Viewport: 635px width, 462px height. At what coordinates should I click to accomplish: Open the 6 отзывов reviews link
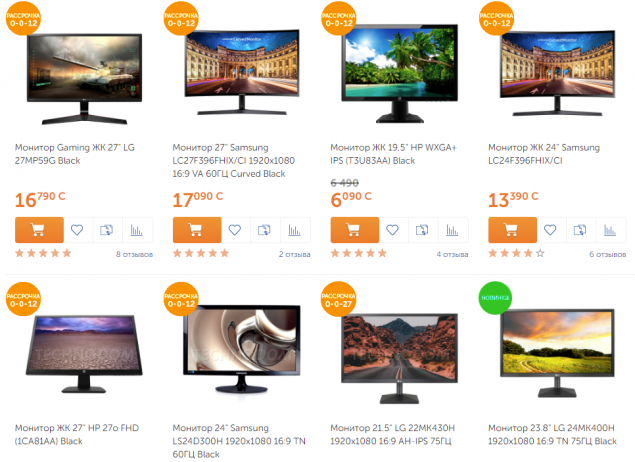click(607, 254)
